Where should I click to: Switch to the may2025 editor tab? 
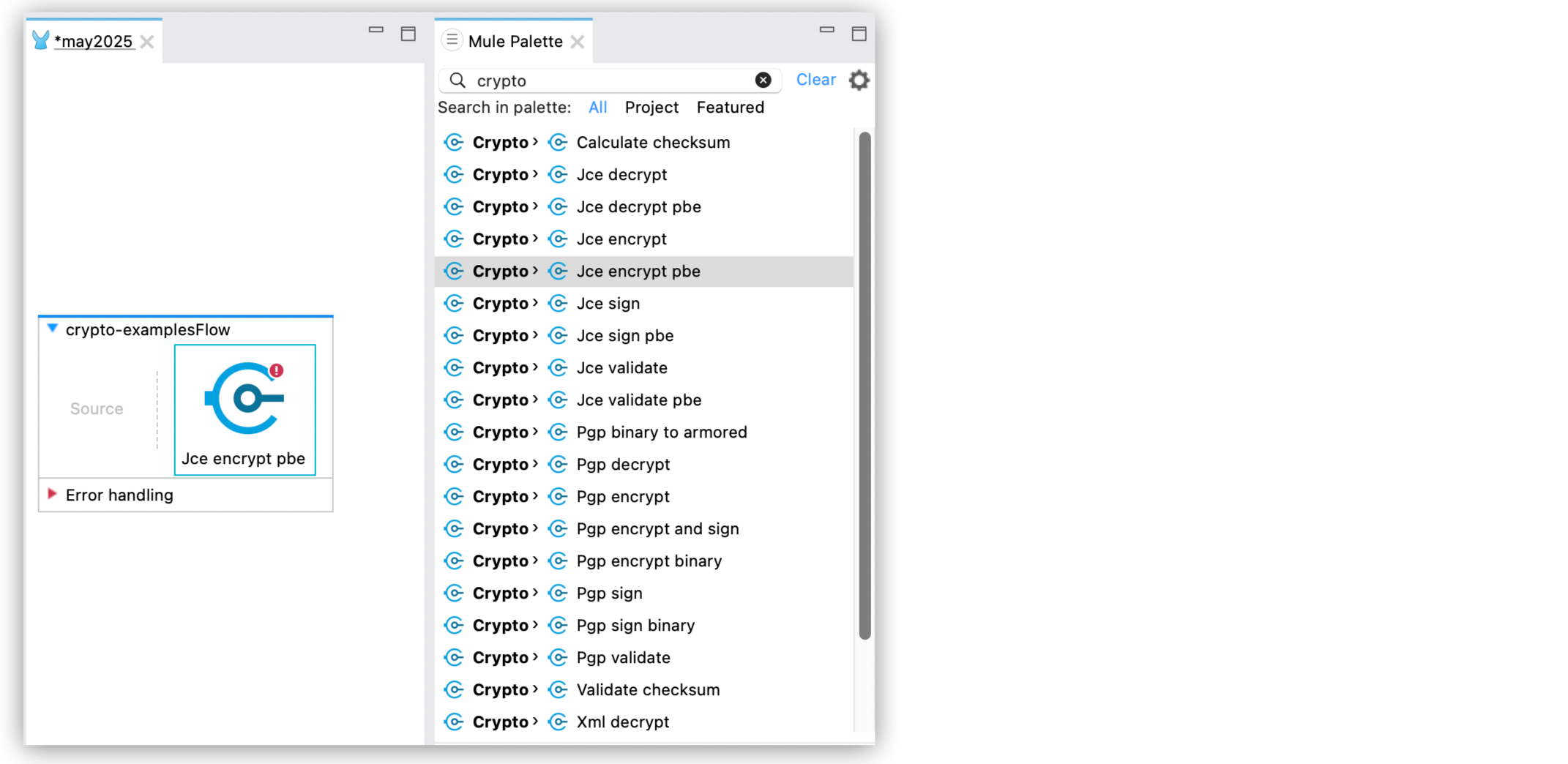coord(94,42)
